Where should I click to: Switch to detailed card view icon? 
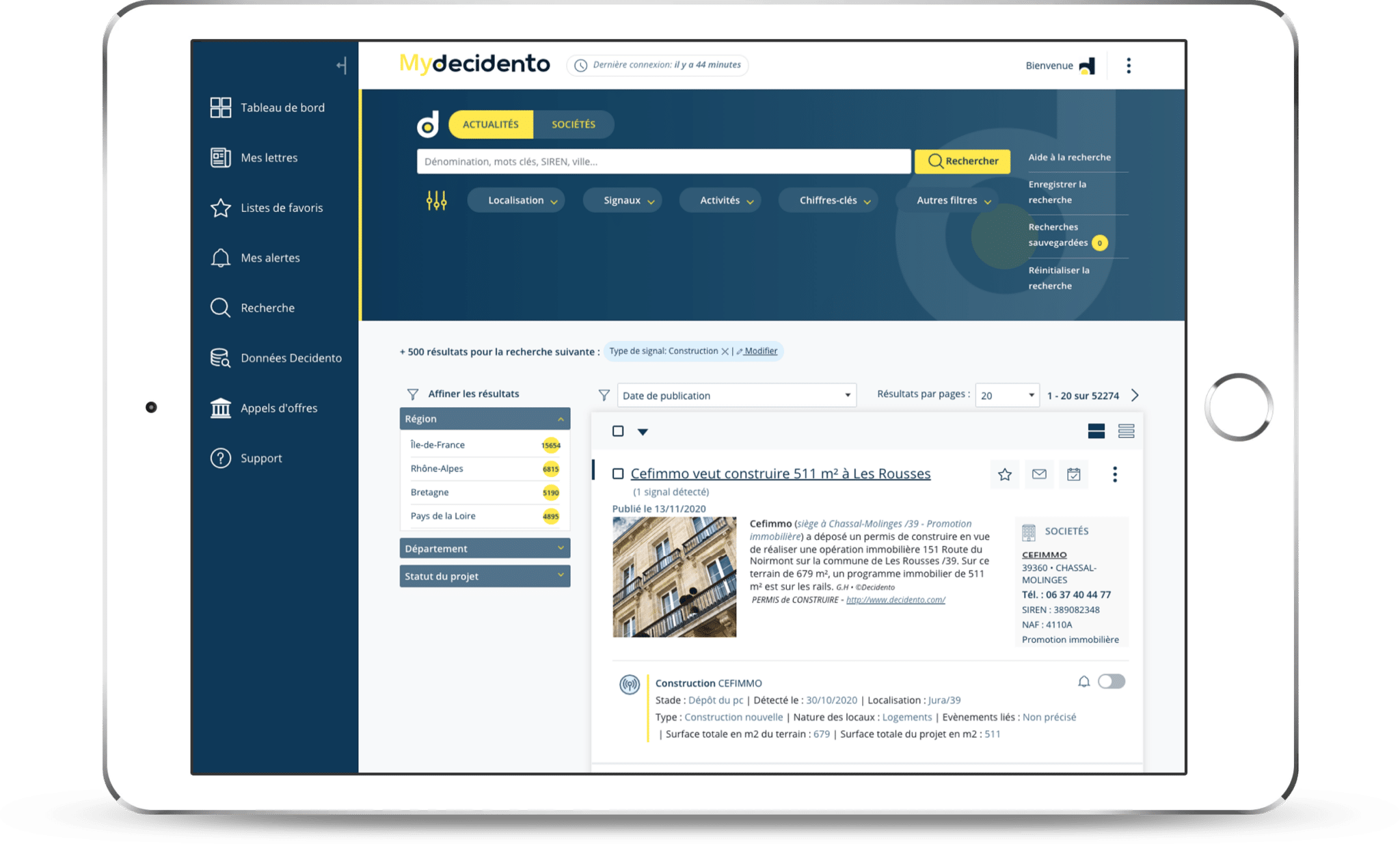click(1096, 431)
